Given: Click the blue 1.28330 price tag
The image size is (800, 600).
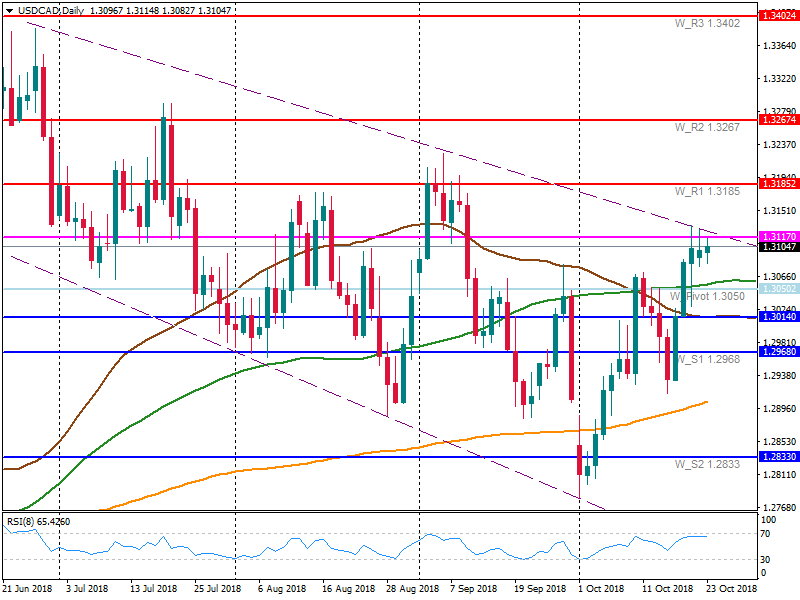Looking at the screenshot, I should [777, 456].
